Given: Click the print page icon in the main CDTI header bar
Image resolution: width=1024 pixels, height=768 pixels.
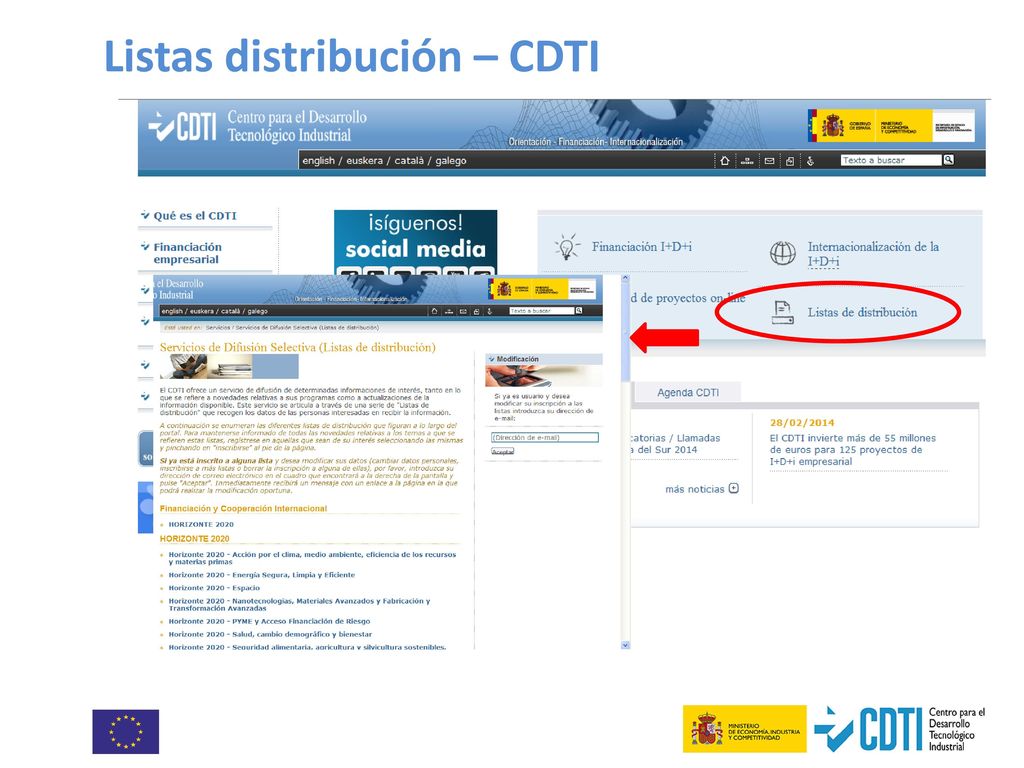Looking at the screenshot, I should pos(790,161).
